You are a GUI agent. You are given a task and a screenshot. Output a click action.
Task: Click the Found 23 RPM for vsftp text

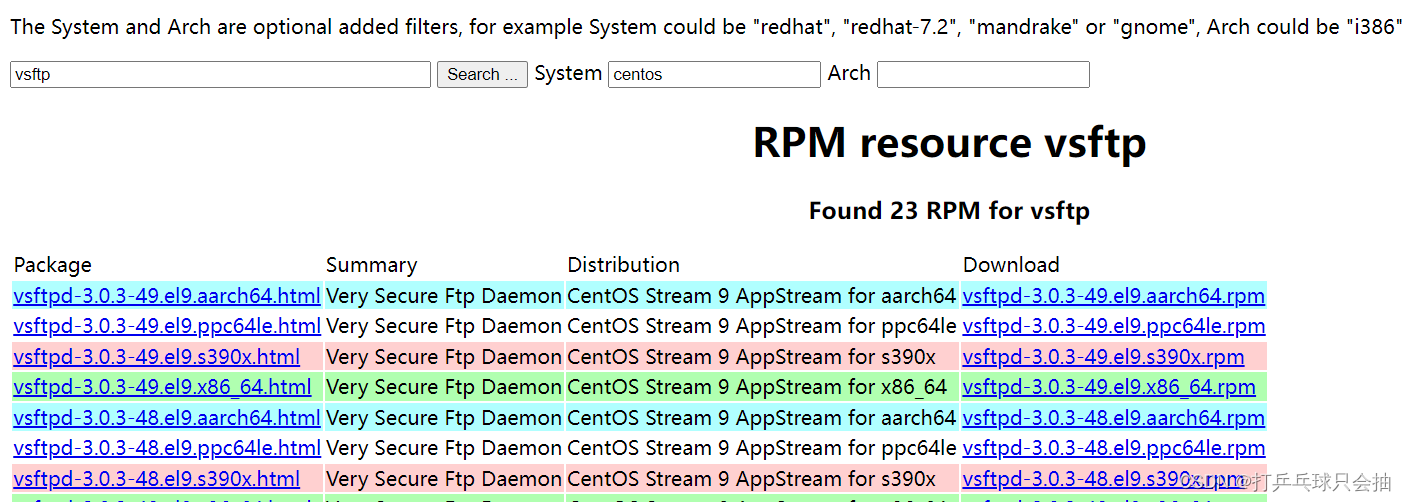(x=949, y=211)
